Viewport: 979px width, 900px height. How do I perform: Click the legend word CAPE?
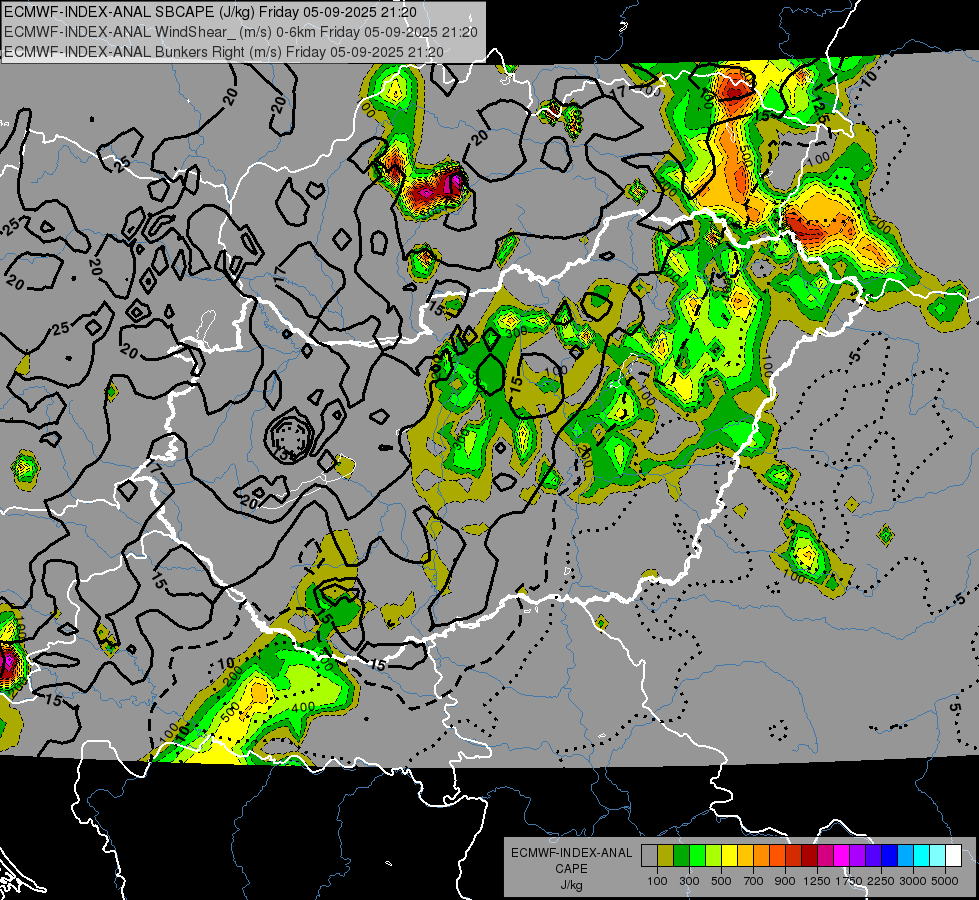click(571, 869)
